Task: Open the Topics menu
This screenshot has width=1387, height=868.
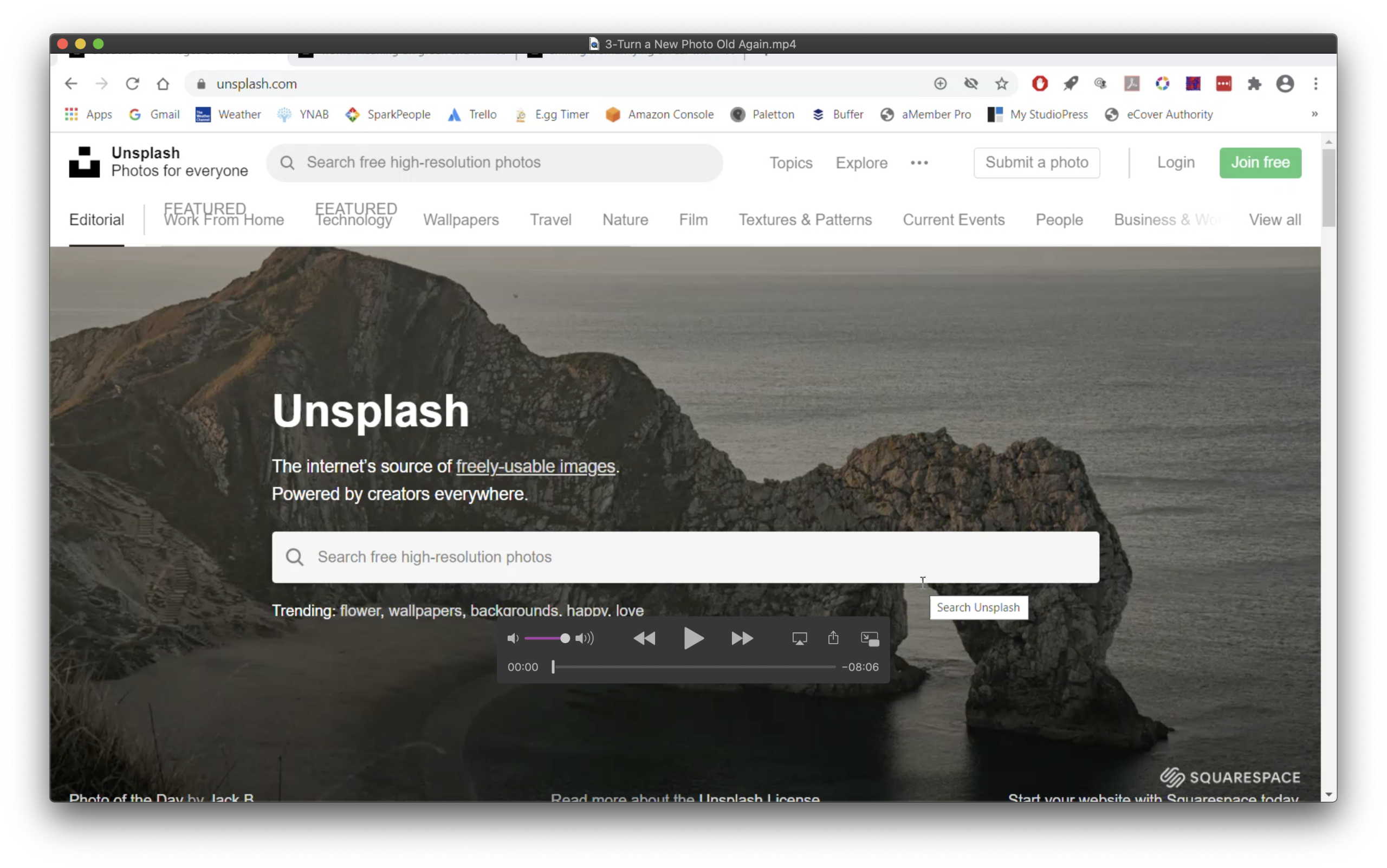Action: tap(790, 163)
